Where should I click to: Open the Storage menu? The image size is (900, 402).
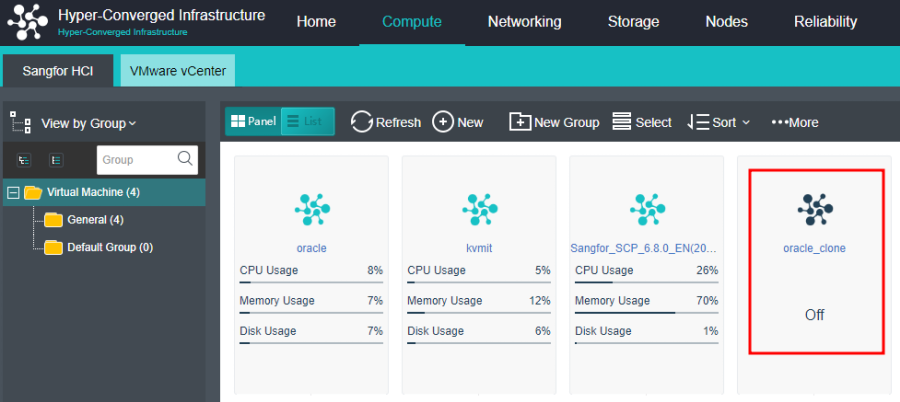tap(634, 22)
